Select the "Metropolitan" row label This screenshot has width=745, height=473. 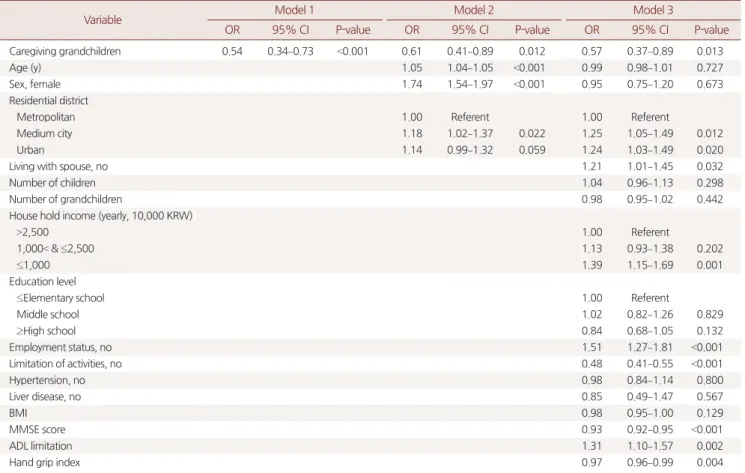[x=46, y=117]
